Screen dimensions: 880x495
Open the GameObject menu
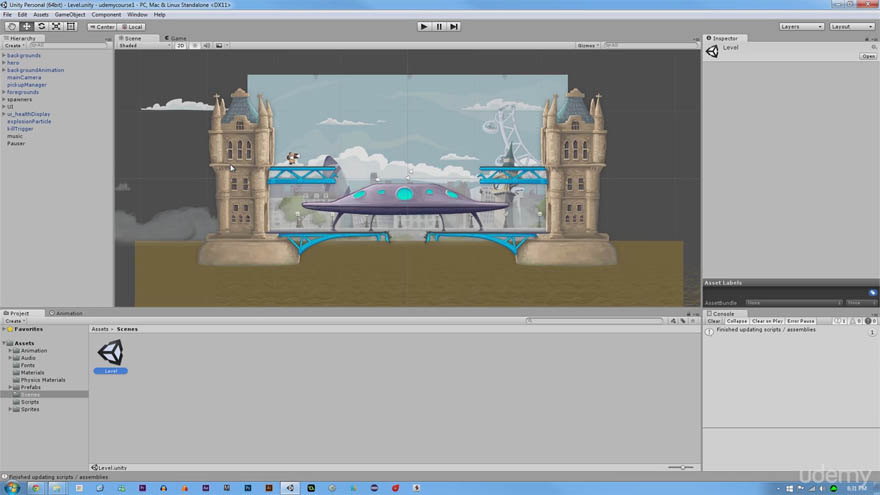pyautogui.click(x=70, y=15)
